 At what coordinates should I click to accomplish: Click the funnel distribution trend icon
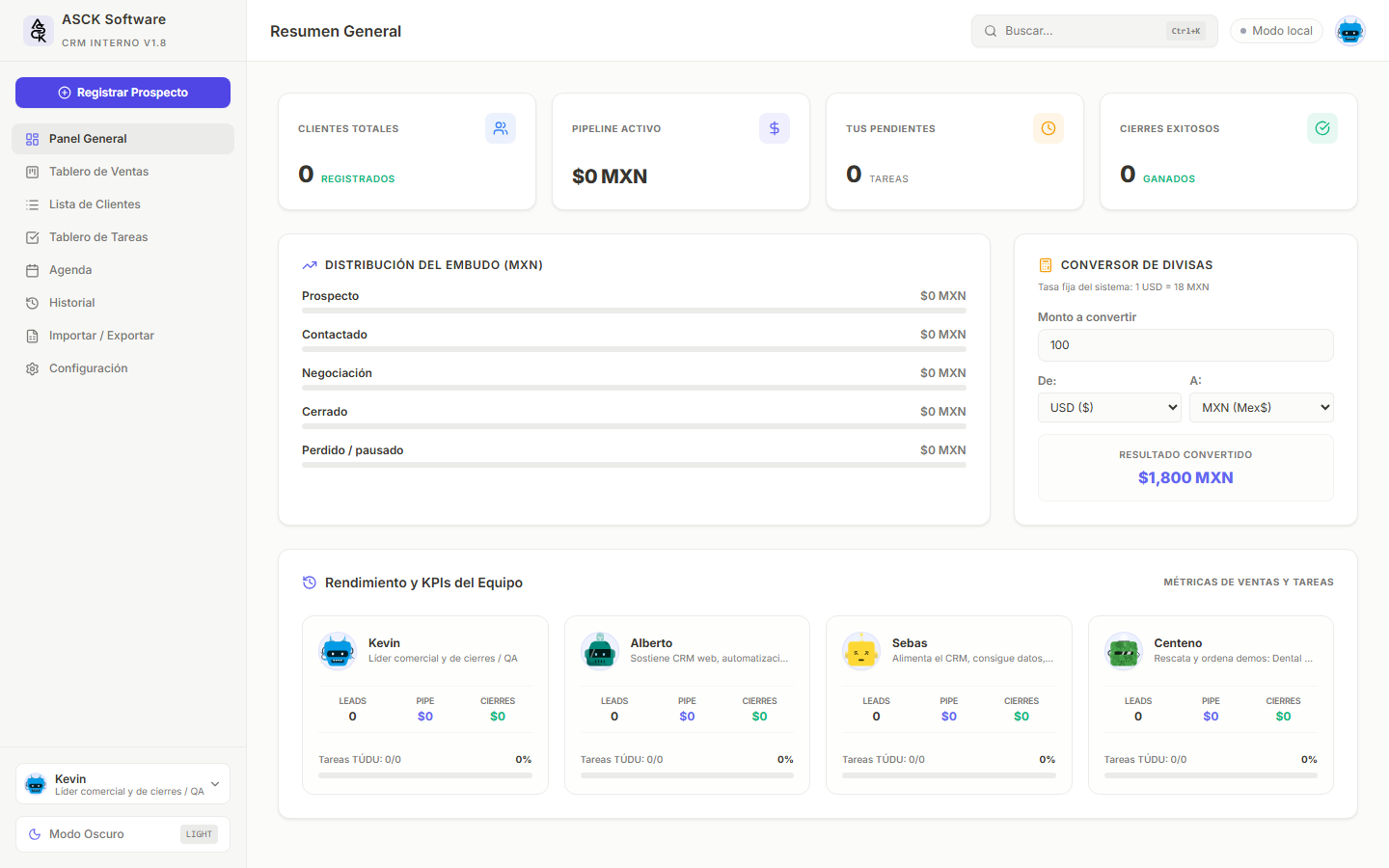click(x=310, y=265)
